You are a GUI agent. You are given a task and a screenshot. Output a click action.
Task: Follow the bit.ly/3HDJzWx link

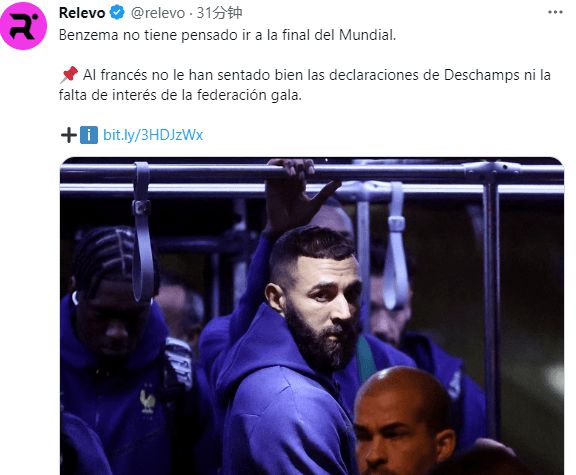[x=153, y=135]
